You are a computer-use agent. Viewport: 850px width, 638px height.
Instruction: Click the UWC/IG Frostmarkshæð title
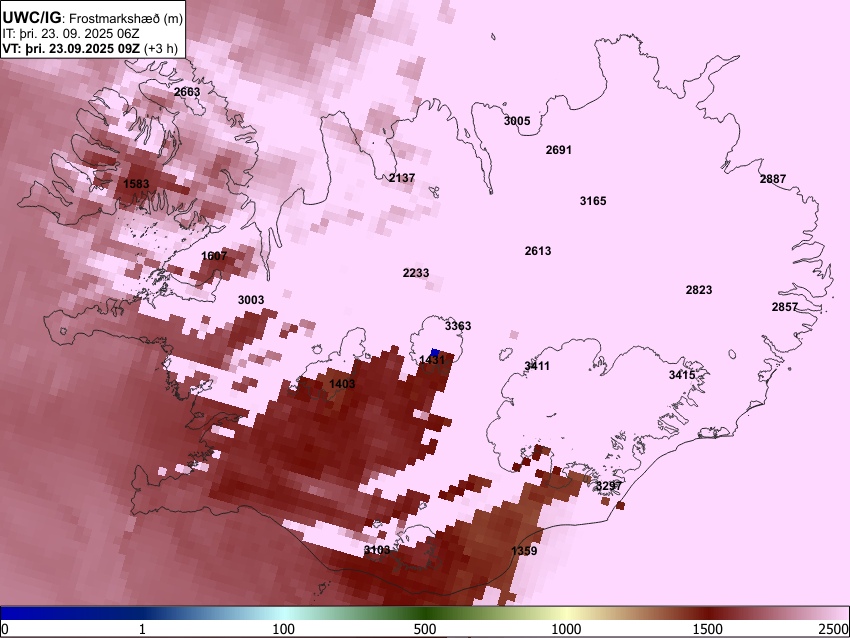(92, 18)
